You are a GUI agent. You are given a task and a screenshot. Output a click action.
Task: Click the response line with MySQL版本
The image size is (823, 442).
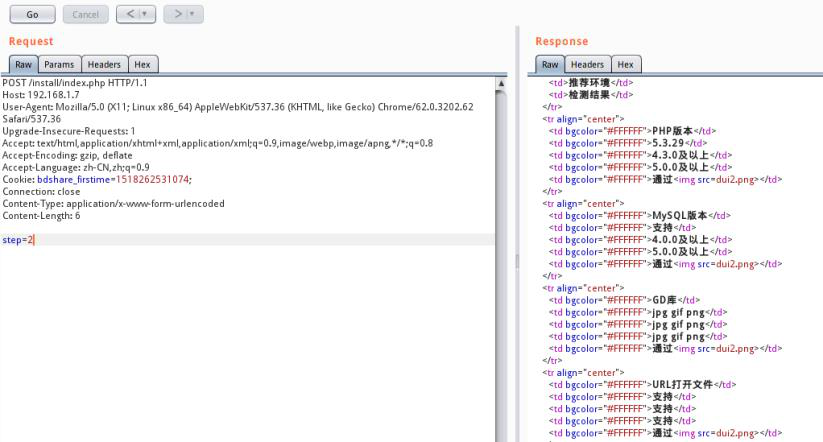(640, 216)
